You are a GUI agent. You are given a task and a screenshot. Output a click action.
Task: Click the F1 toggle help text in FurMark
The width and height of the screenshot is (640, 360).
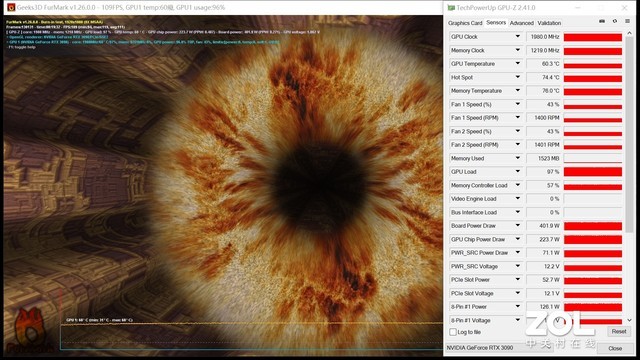click(x=21, y=47)
